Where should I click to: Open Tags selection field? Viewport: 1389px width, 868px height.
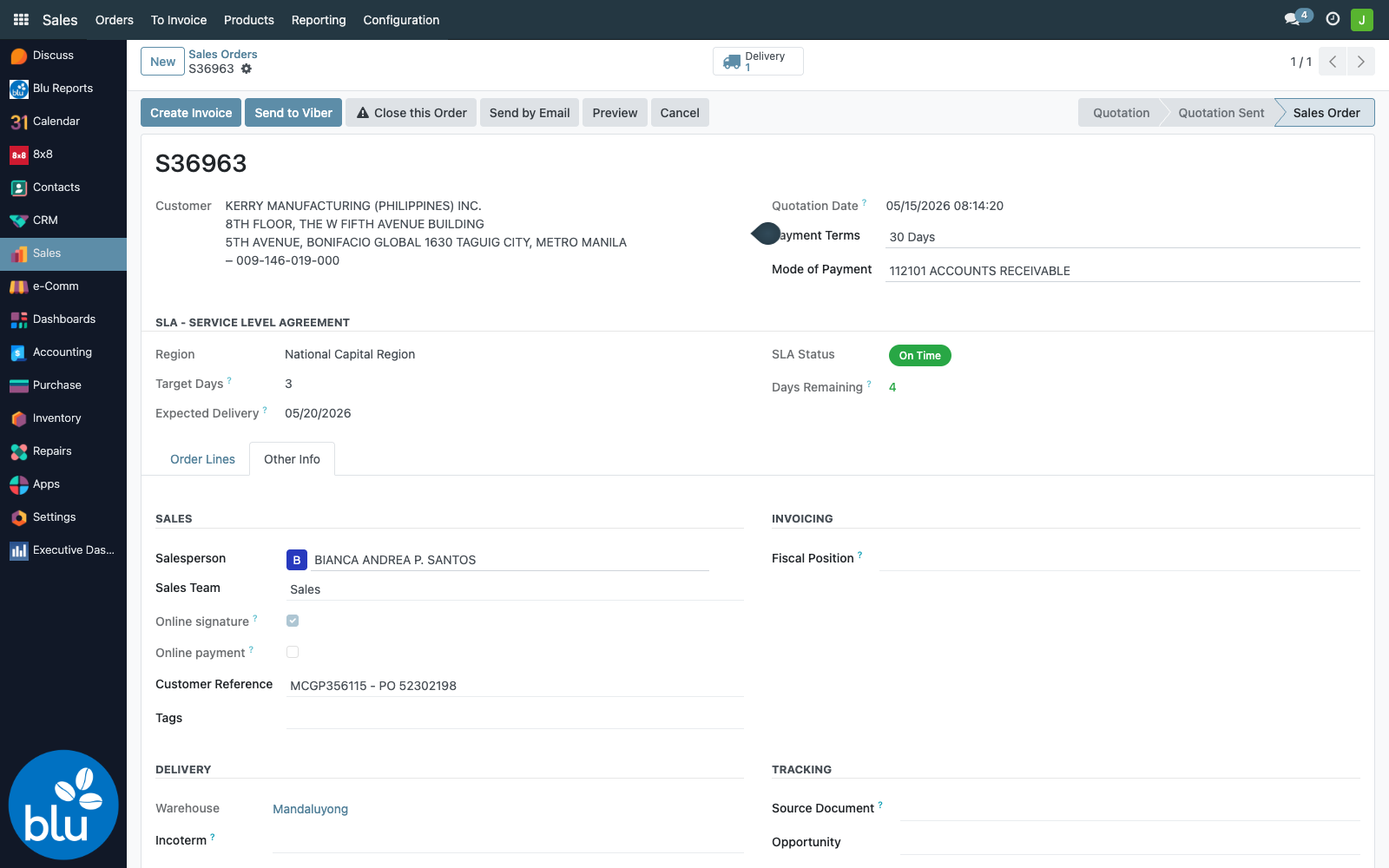point(515,718)
